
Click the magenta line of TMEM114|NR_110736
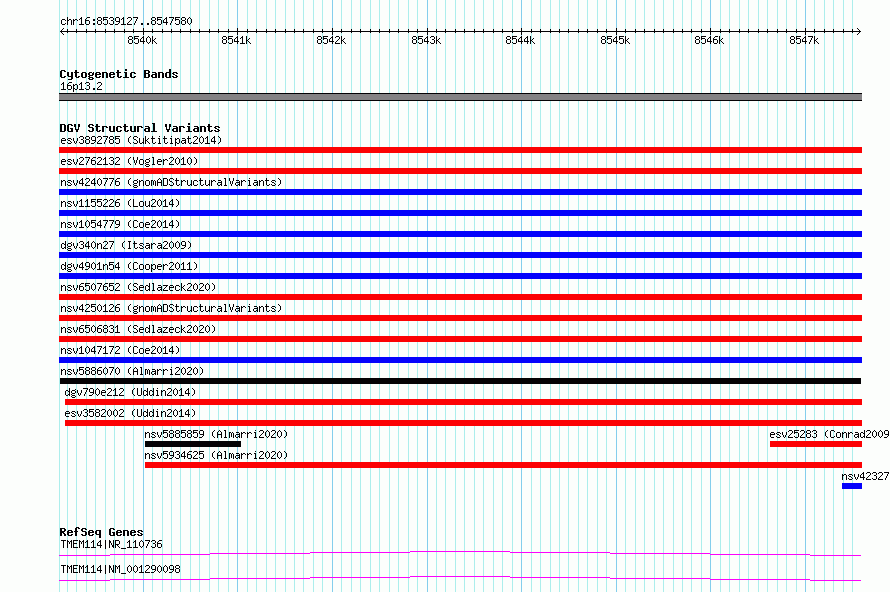point(460,553)
